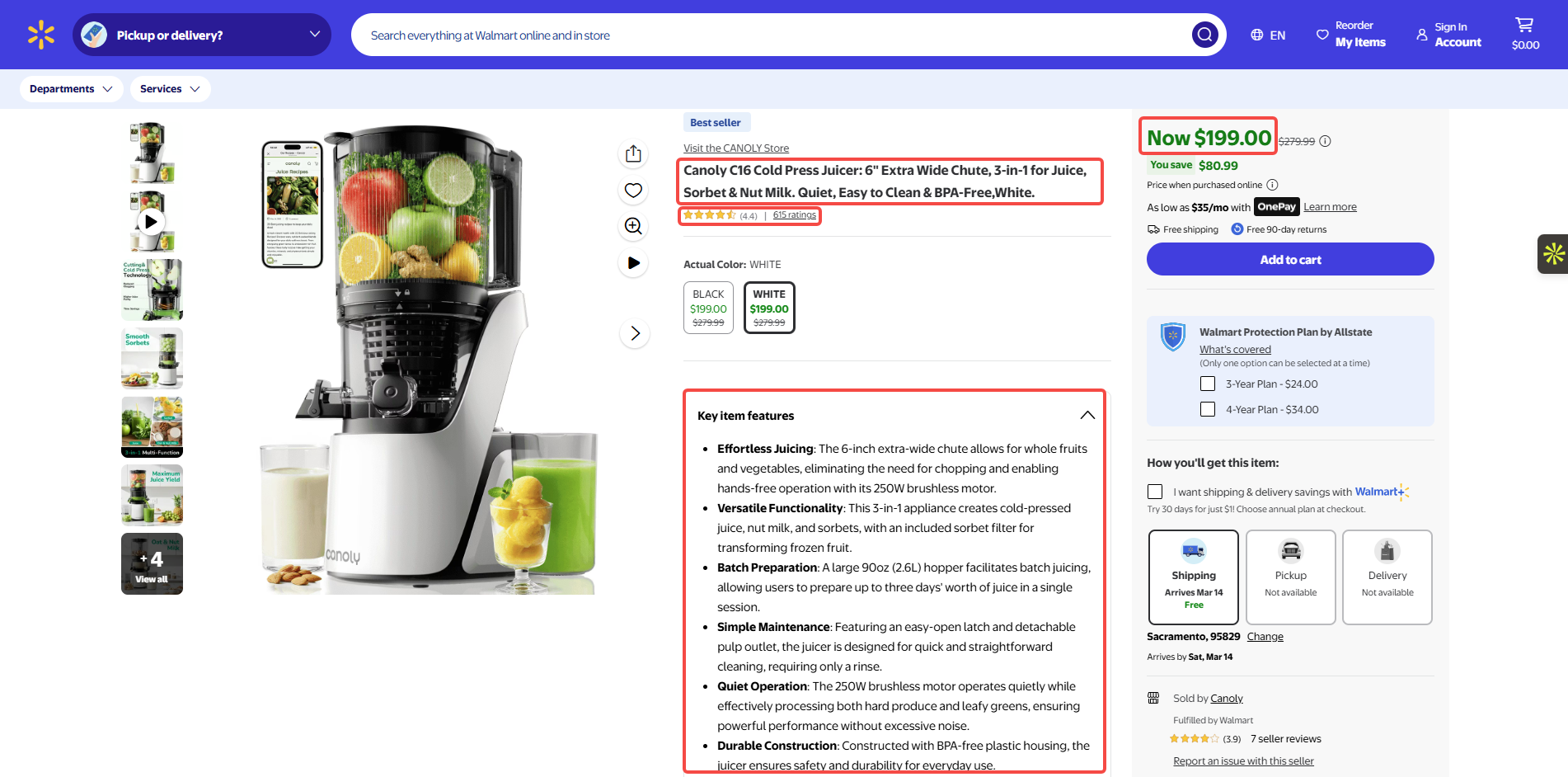Open the Departments menu
This screenshot has width=1568, height=777.
pos(71,89)
